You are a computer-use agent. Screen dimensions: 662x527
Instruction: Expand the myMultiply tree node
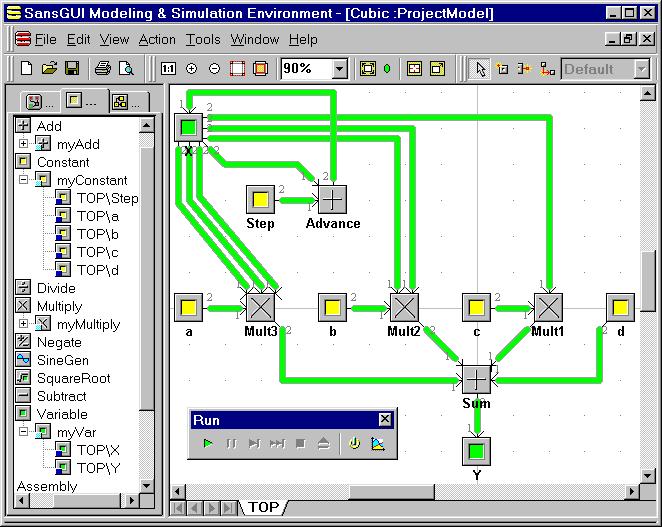tap(24, 324)
